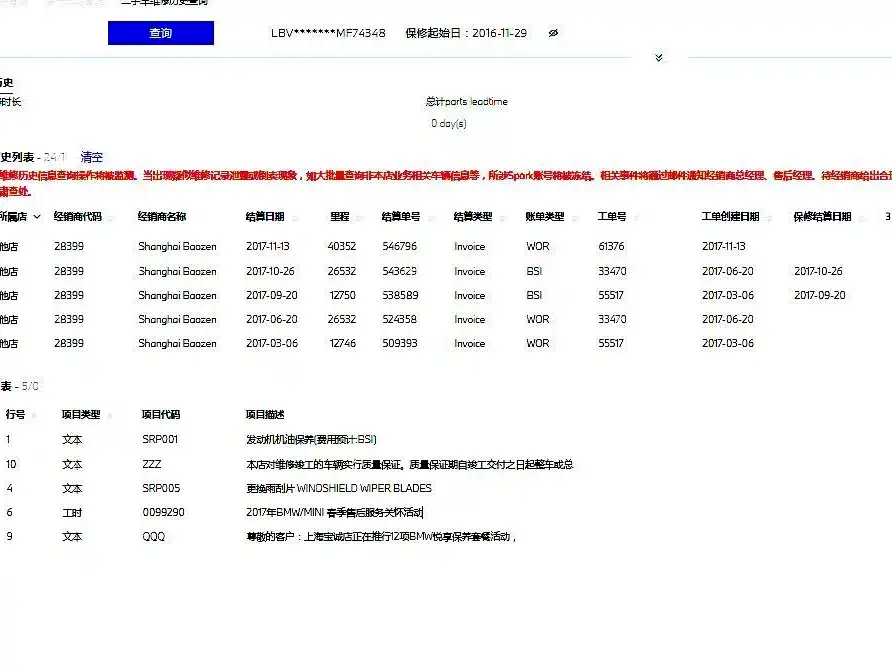892x669 pixels.
Task: Click sort icon next to 工单创建日期 header
Action: pyautogui.click(x=769, y=218)
